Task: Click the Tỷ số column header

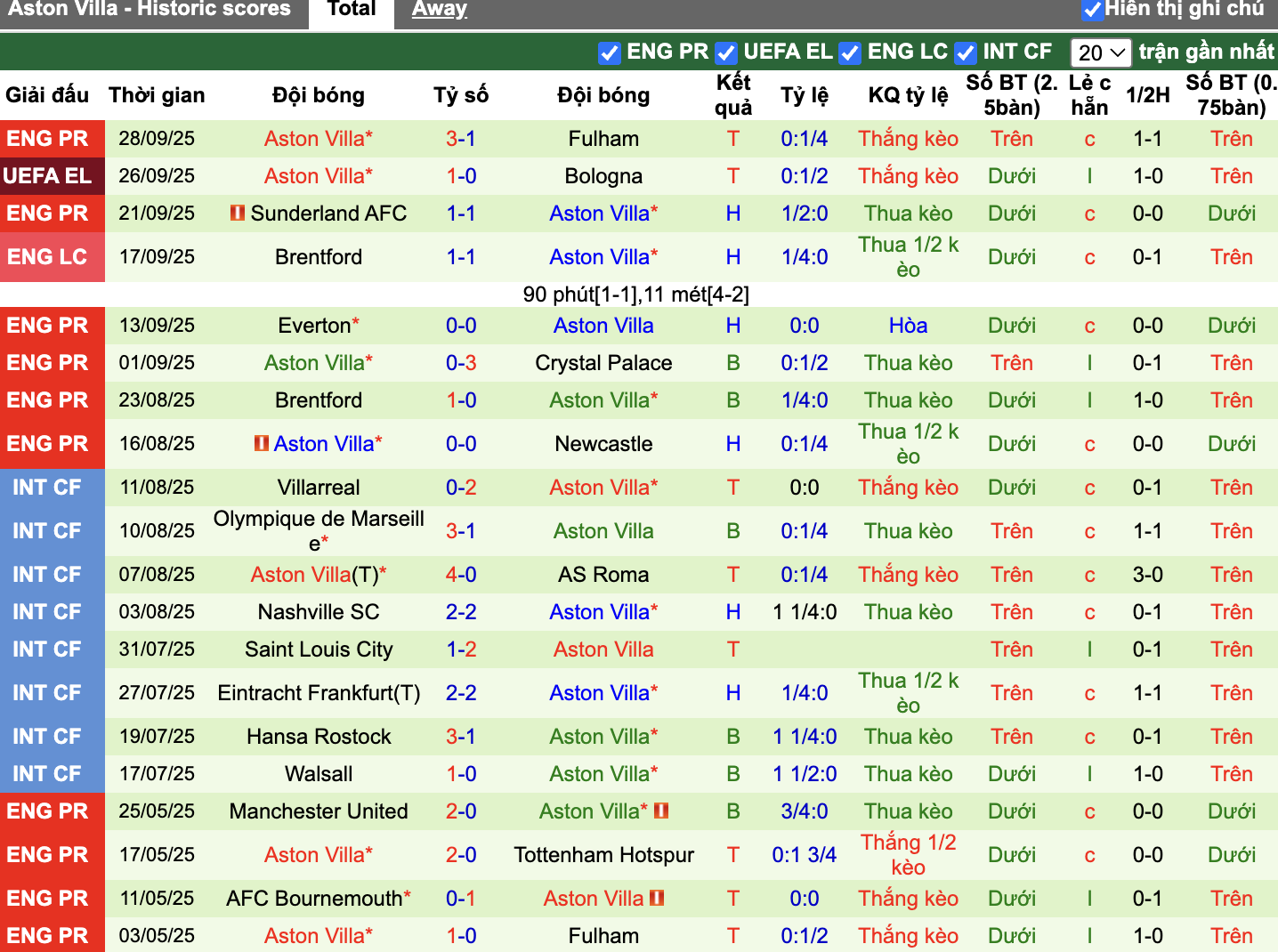Action: [x=461, y=95]
